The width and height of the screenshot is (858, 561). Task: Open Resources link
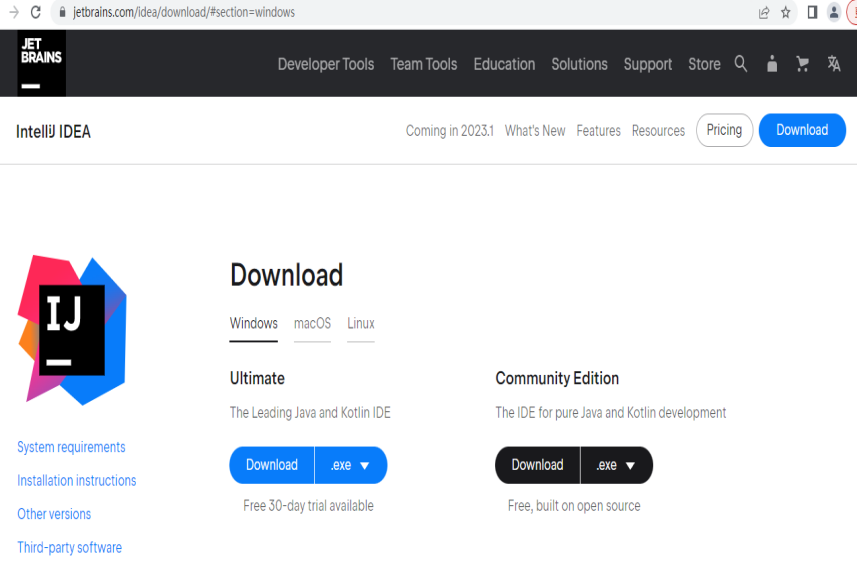pos(658,131)
